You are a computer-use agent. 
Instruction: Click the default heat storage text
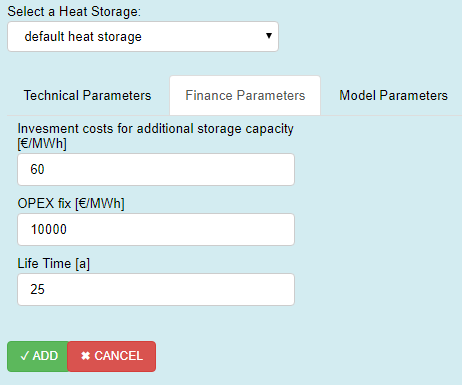tap(83, 37)
